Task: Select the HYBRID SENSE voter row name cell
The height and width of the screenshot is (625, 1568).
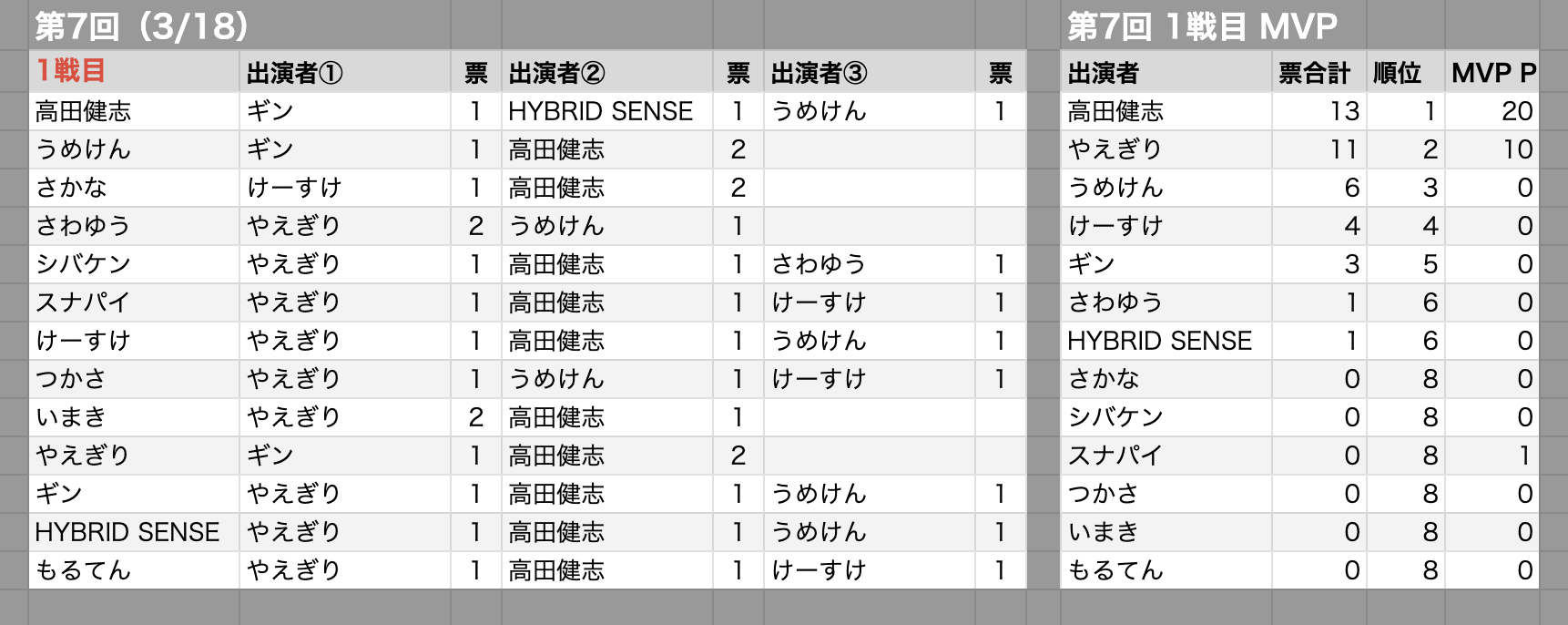Action: click(134, 532)
